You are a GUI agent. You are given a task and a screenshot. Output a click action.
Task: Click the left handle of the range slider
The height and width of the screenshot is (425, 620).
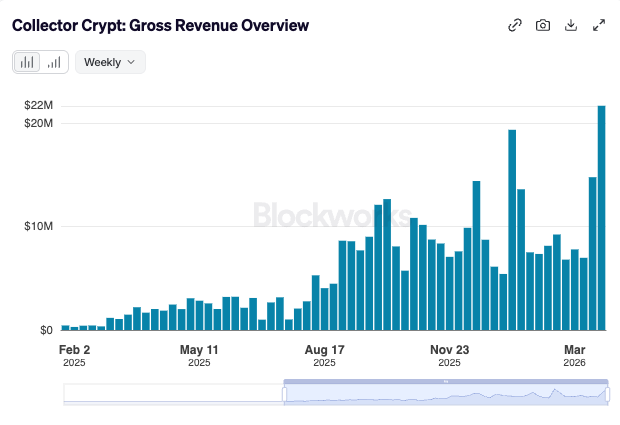click(x=284, y=394)
